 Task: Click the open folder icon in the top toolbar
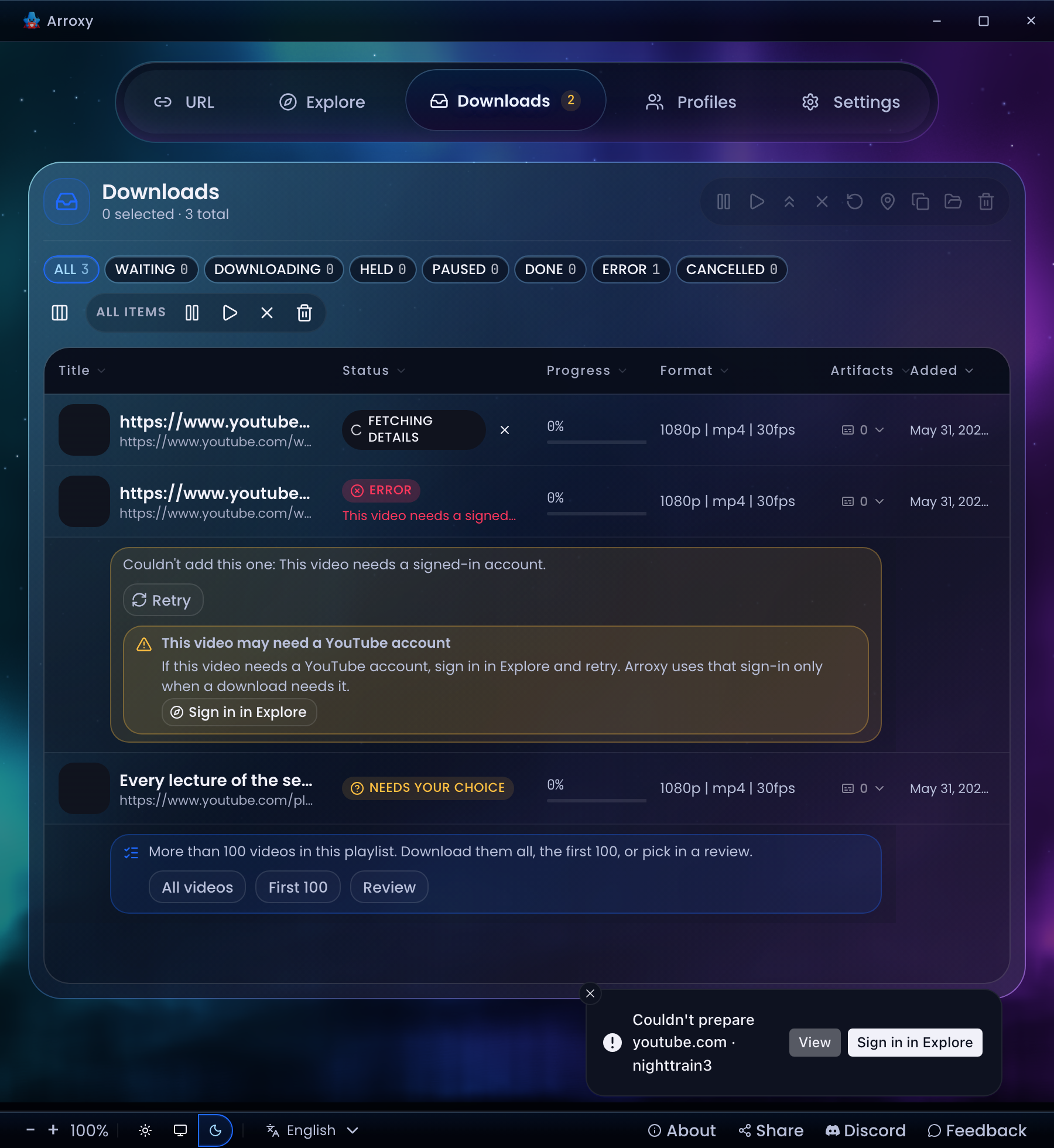pyautogui.click(x=953, y=202)
